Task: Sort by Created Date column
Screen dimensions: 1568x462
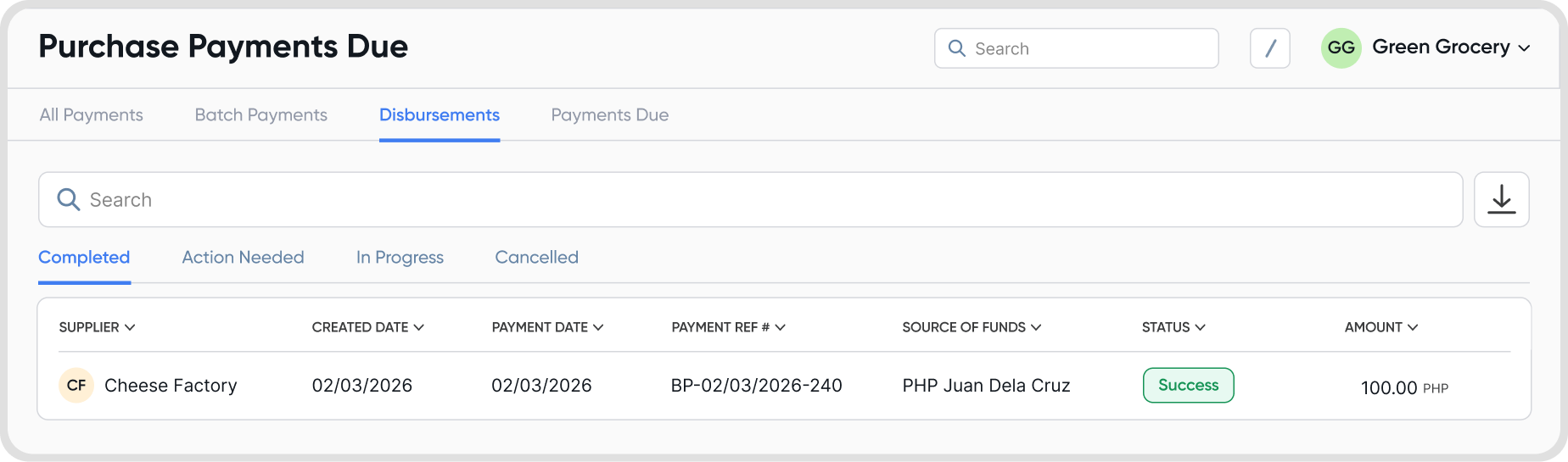Action: coord(367,327)
